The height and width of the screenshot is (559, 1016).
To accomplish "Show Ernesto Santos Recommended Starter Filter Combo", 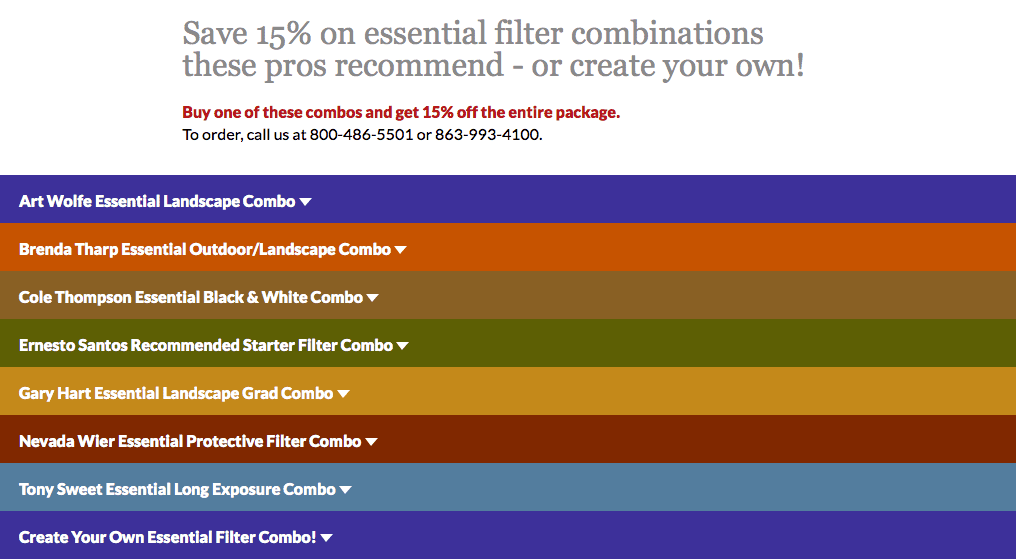I will point(508,343).
